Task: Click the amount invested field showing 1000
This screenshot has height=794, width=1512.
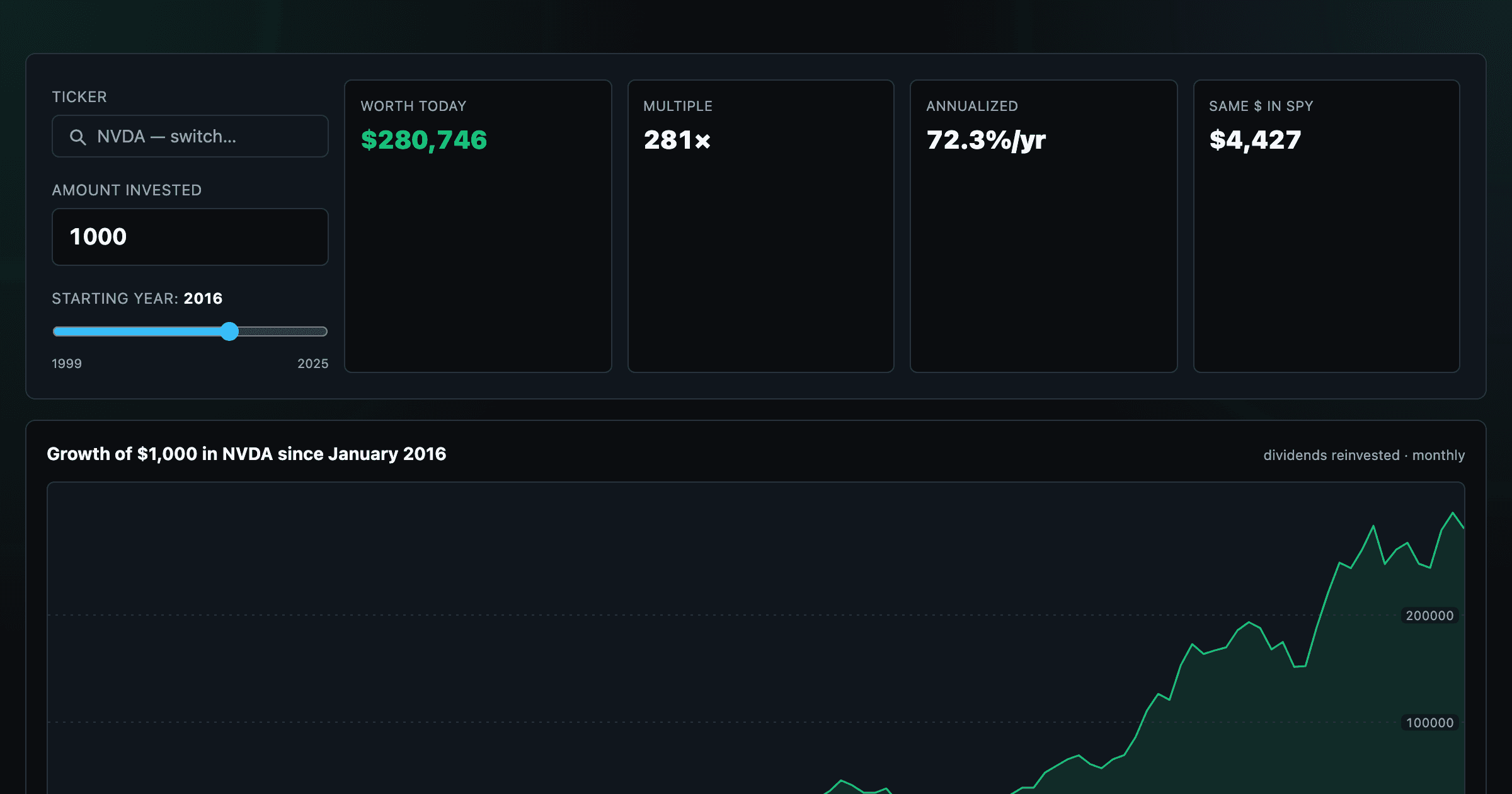Action: pos(190,237)
